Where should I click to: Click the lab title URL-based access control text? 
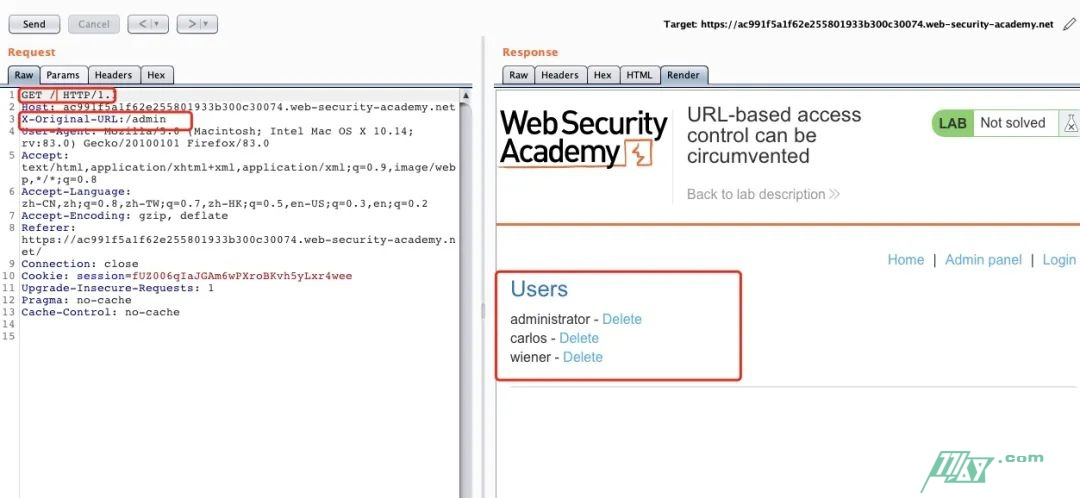[774, 136]
